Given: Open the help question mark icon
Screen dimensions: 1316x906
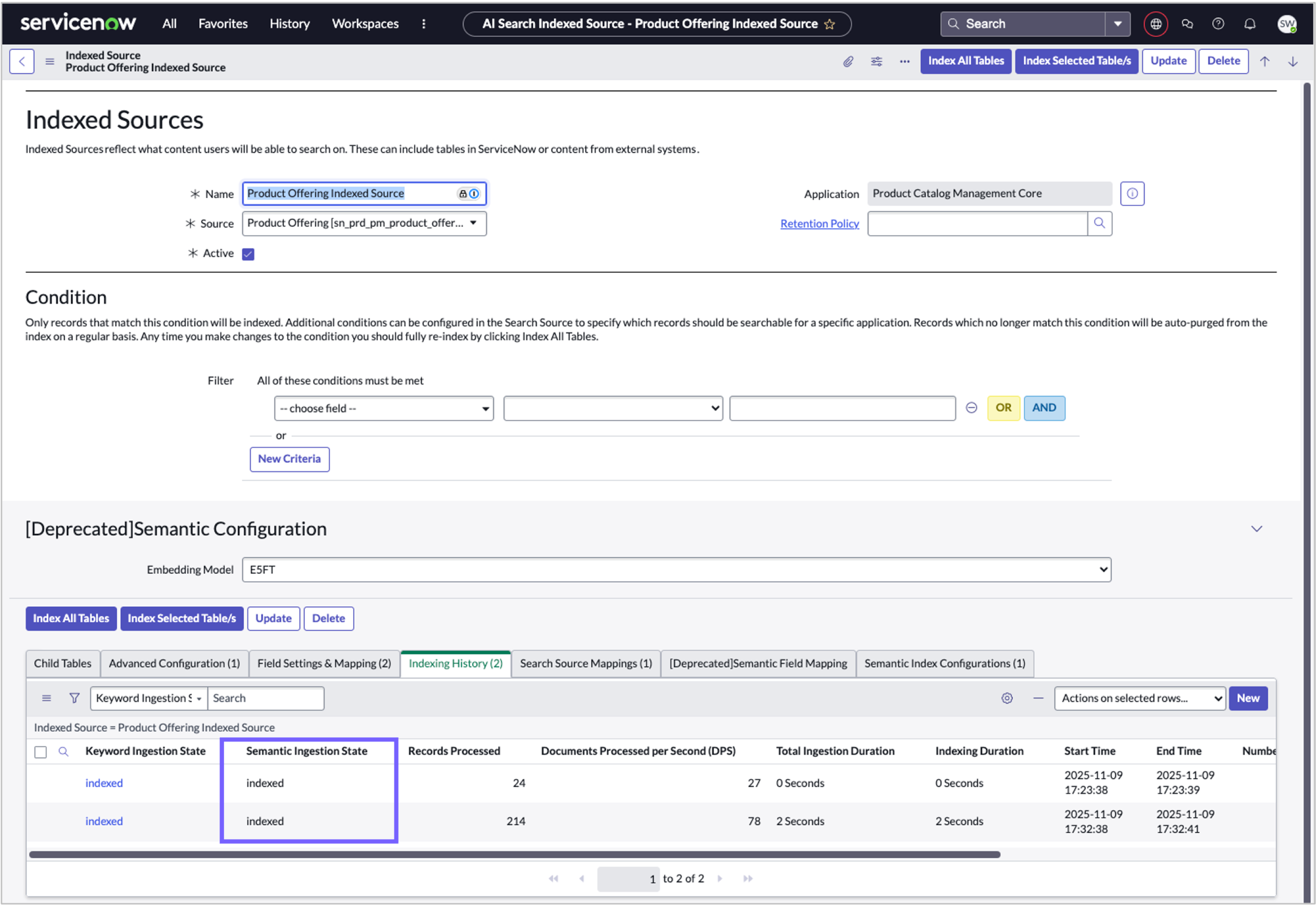Looking at the screenshot, I should pyautogui.click(x=1218, y=24).
